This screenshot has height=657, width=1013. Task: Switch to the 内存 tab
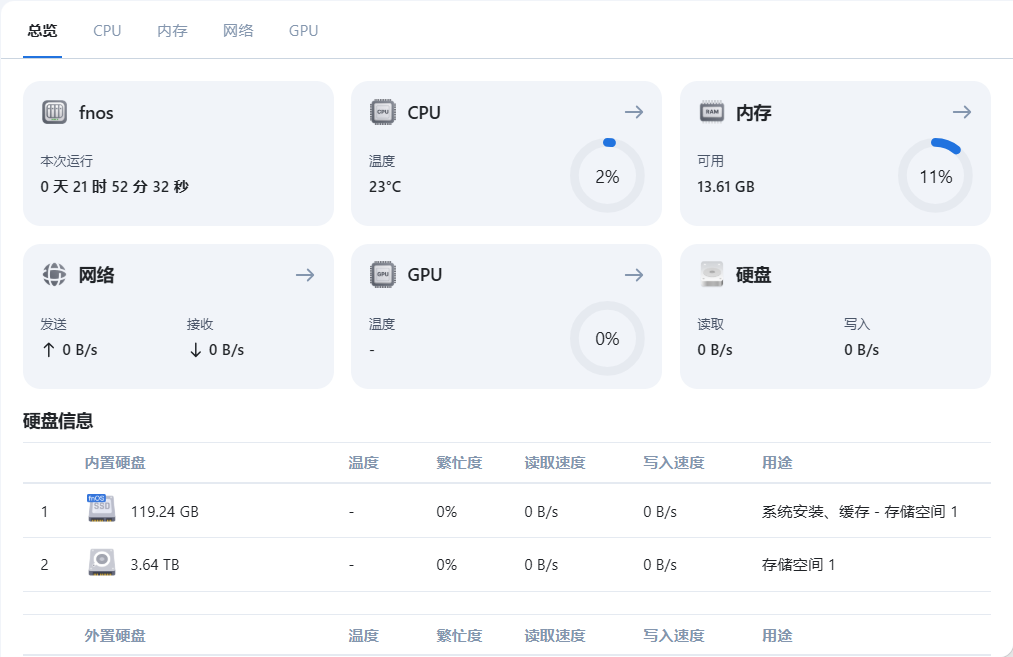click(x=172, y=30)
